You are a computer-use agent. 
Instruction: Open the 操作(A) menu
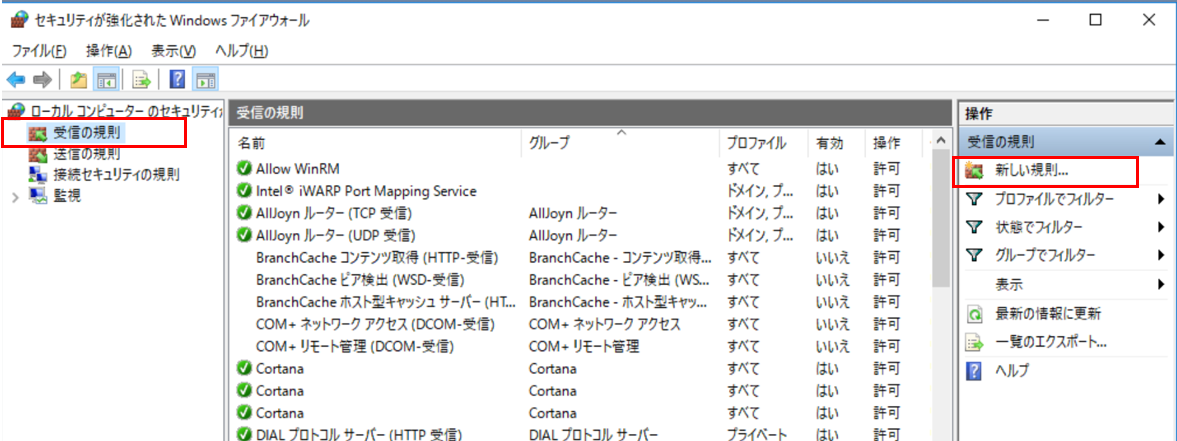click(109, 51)
